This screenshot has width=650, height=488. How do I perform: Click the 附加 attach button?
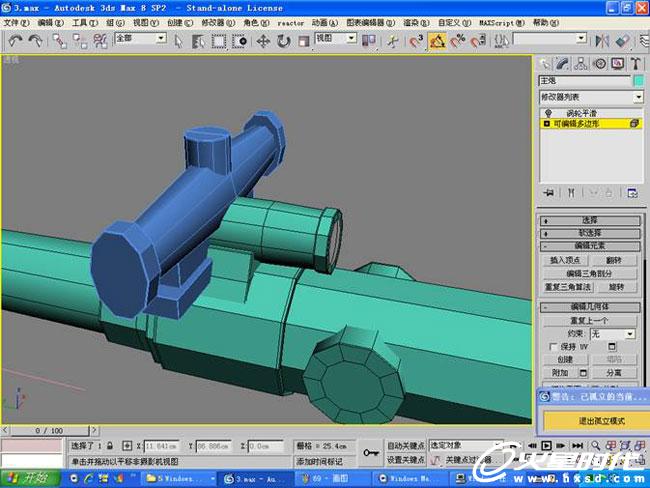tap(560, 373)
